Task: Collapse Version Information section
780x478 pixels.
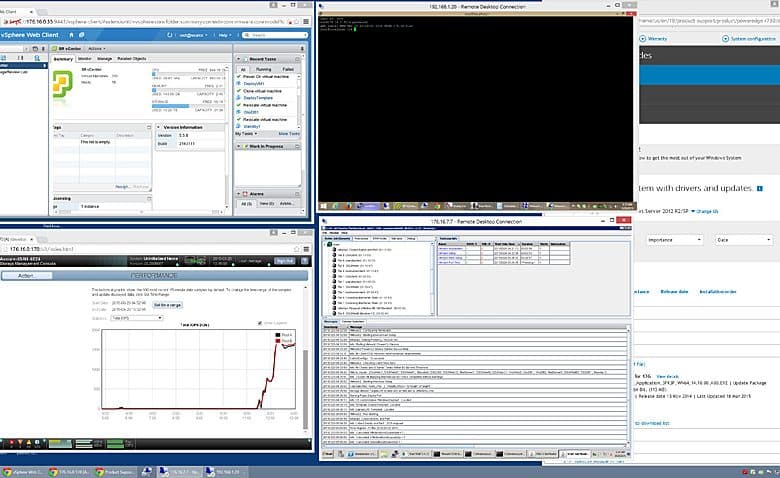Action: coord(159,127)
